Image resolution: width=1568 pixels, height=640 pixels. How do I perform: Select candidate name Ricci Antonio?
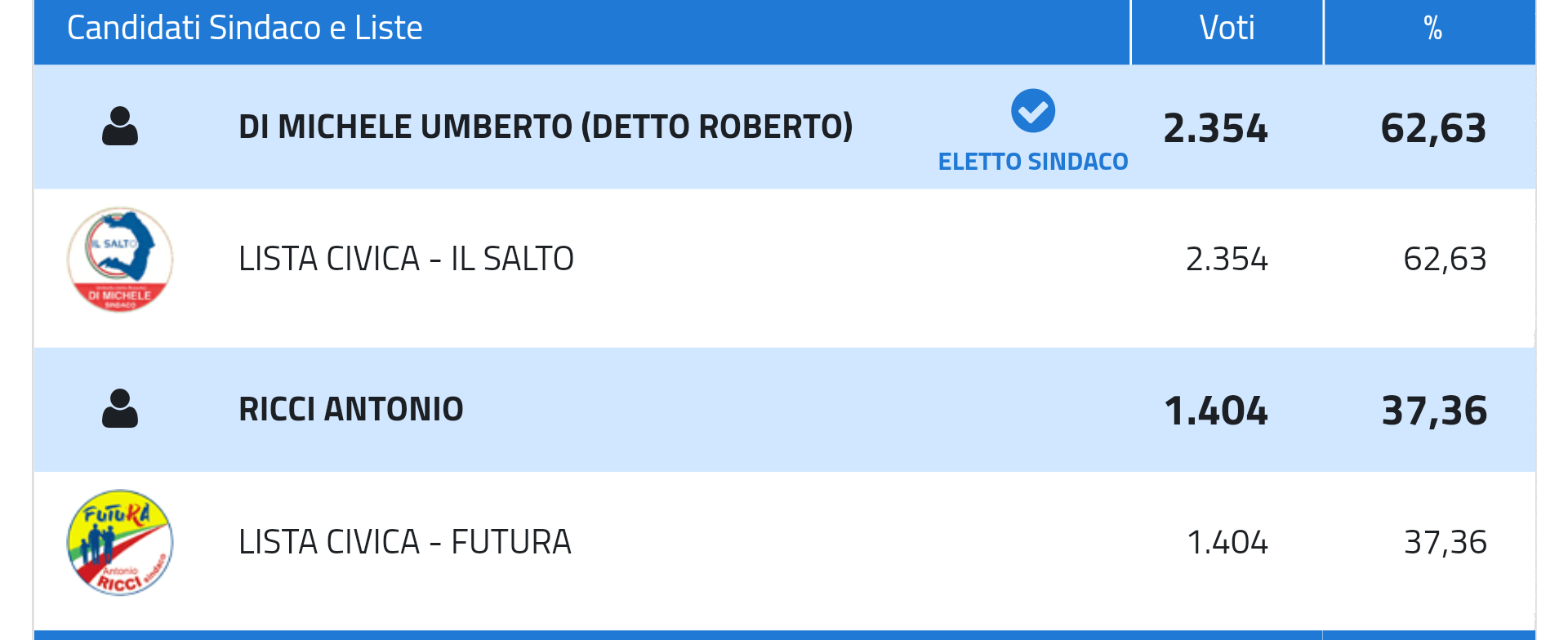click(x=351, y=410)
